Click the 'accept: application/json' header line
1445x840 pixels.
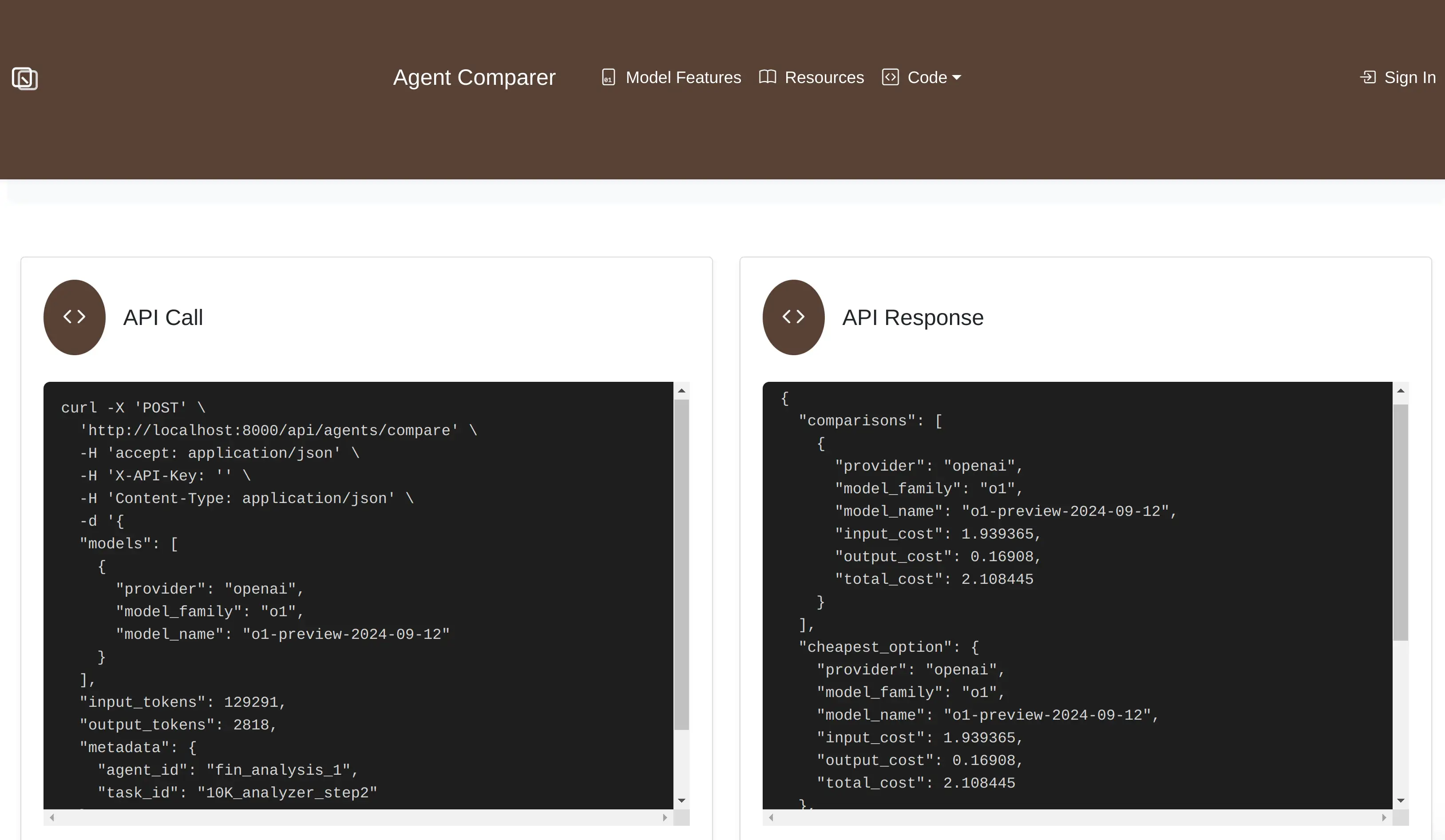(220, 453)
